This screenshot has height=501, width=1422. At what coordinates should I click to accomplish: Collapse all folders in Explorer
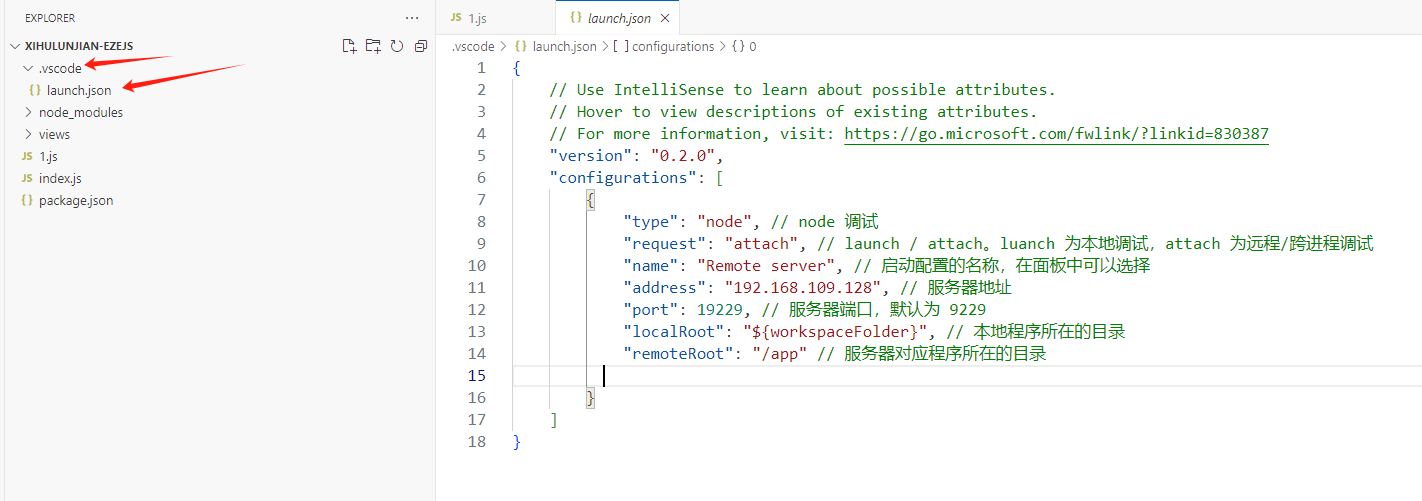pos(421,46)
